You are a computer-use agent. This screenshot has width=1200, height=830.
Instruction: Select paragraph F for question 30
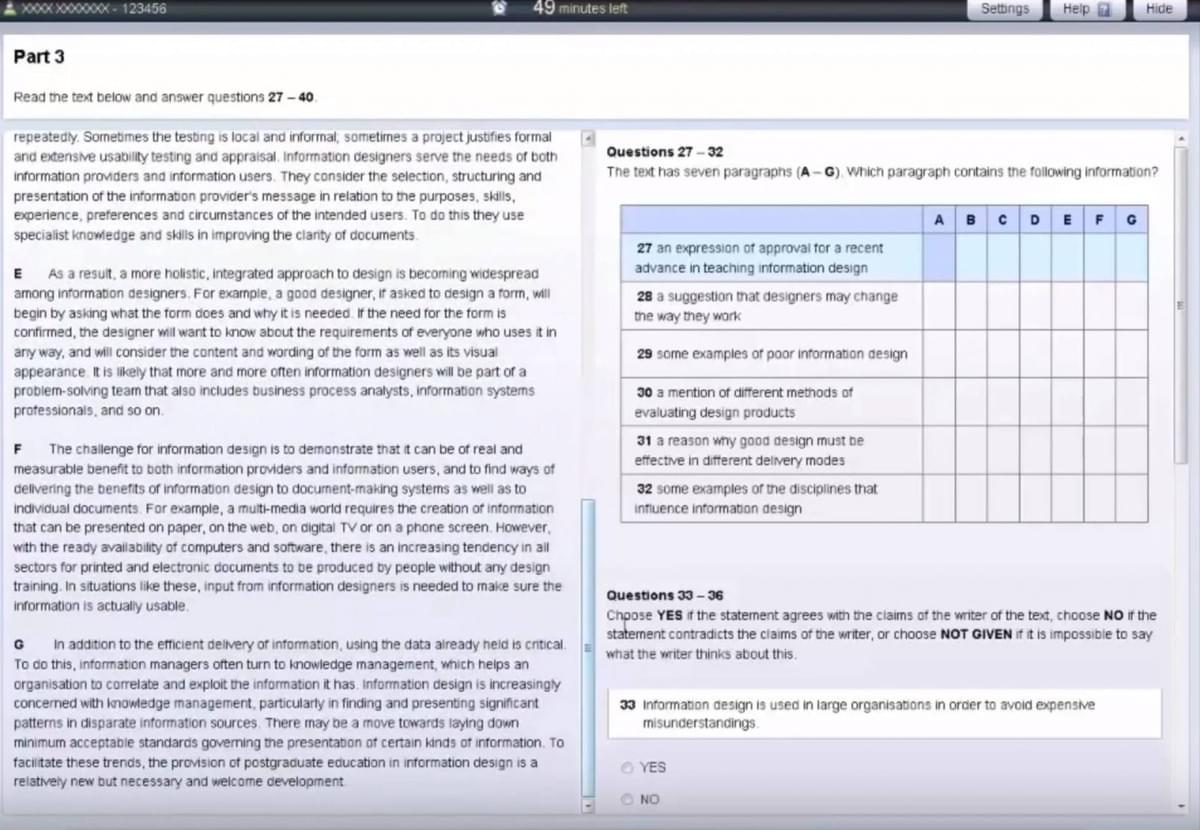[1099, 402]
